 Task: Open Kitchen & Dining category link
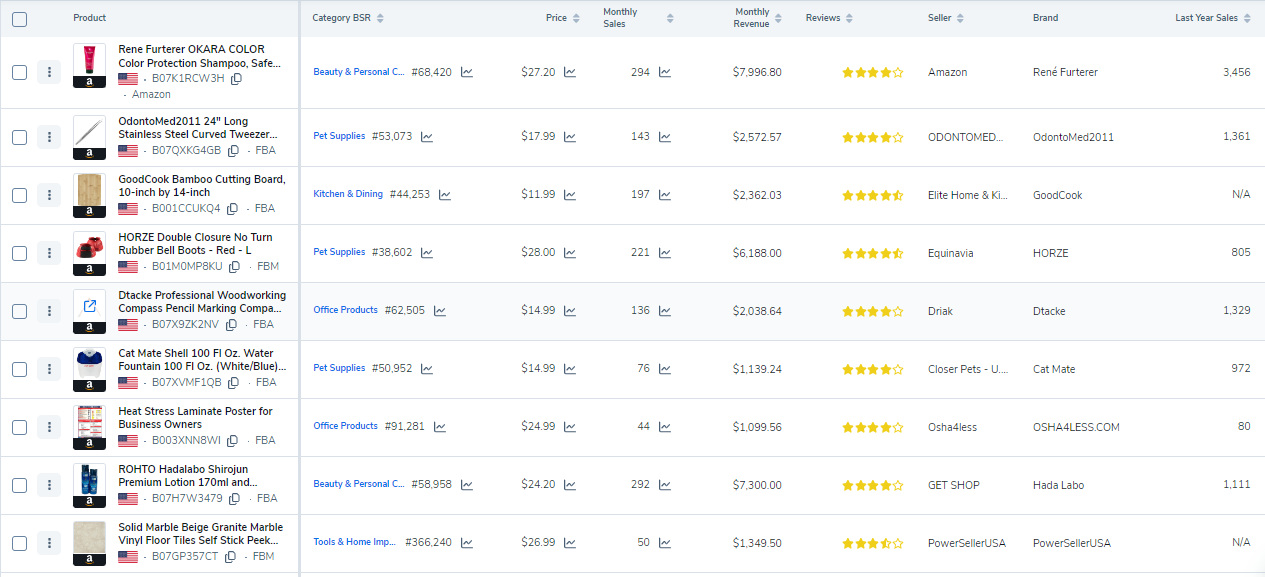[348, 194]
